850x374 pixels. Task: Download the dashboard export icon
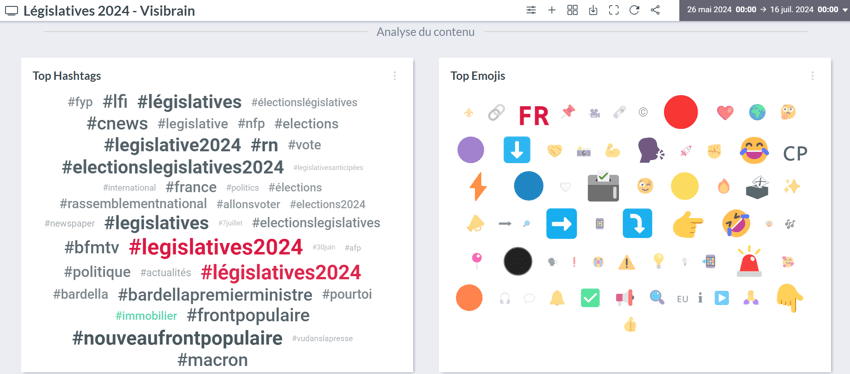point(593,10)
